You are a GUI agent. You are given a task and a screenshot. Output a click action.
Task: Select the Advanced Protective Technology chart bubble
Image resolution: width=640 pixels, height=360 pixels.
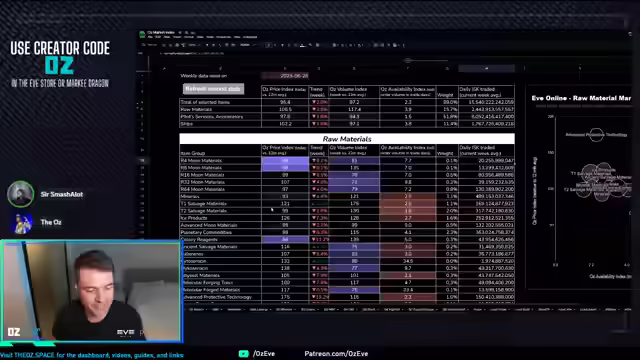click(596, 135)
